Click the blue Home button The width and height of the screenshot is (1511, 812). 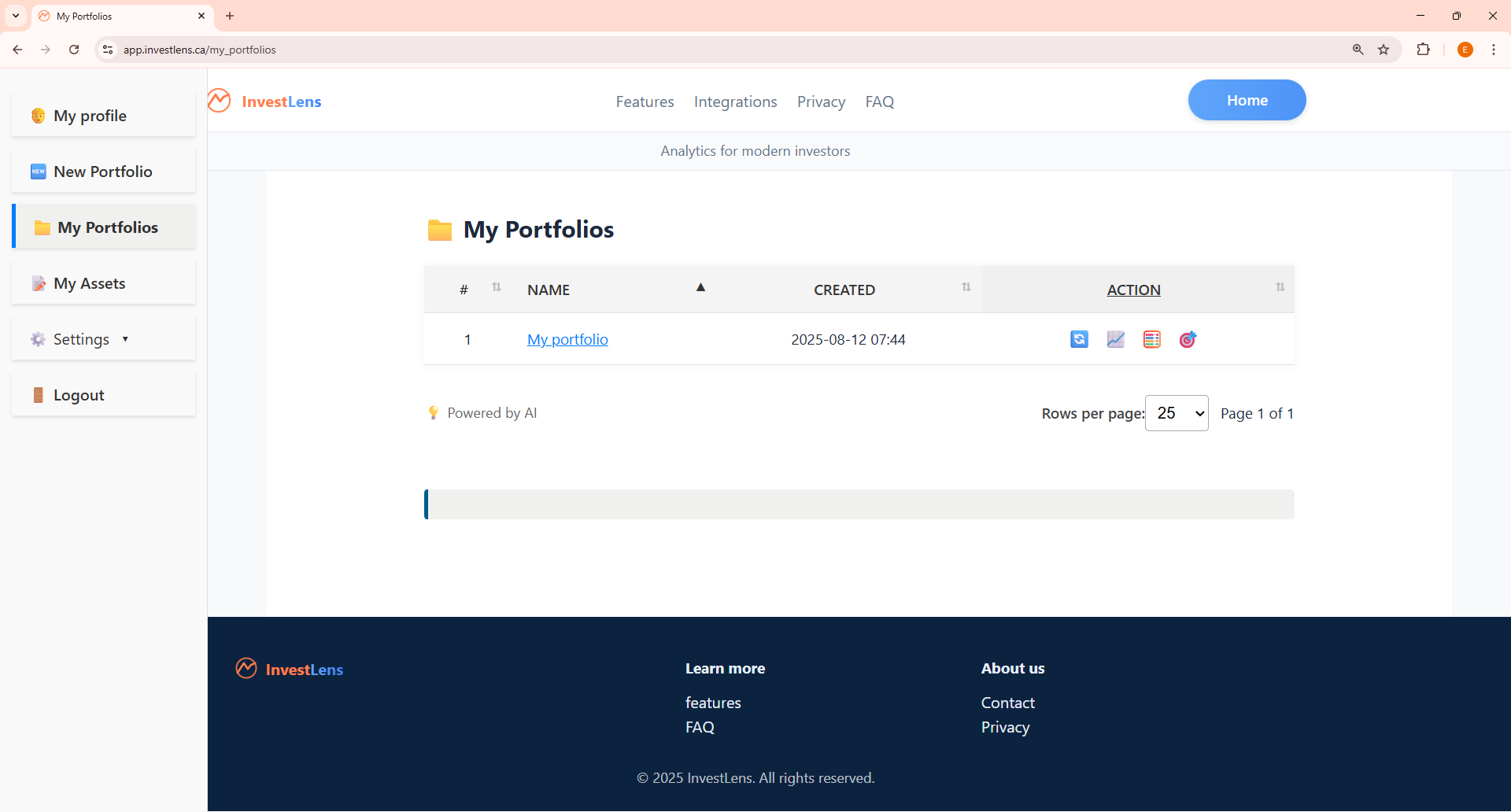[x=1247, y=100]
